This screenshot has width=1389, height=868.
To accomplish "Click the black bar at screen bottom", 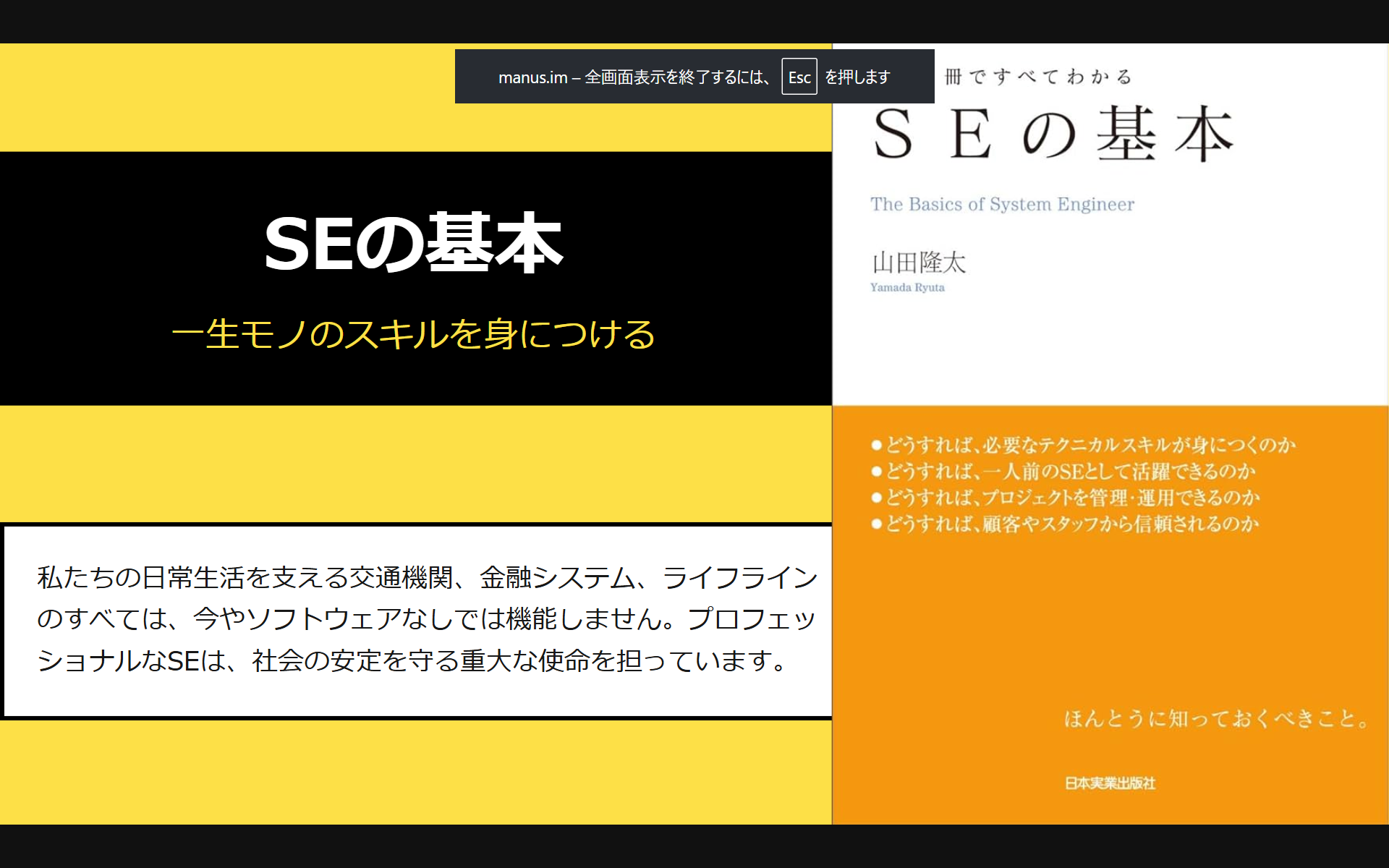I will tap(694, 846).
